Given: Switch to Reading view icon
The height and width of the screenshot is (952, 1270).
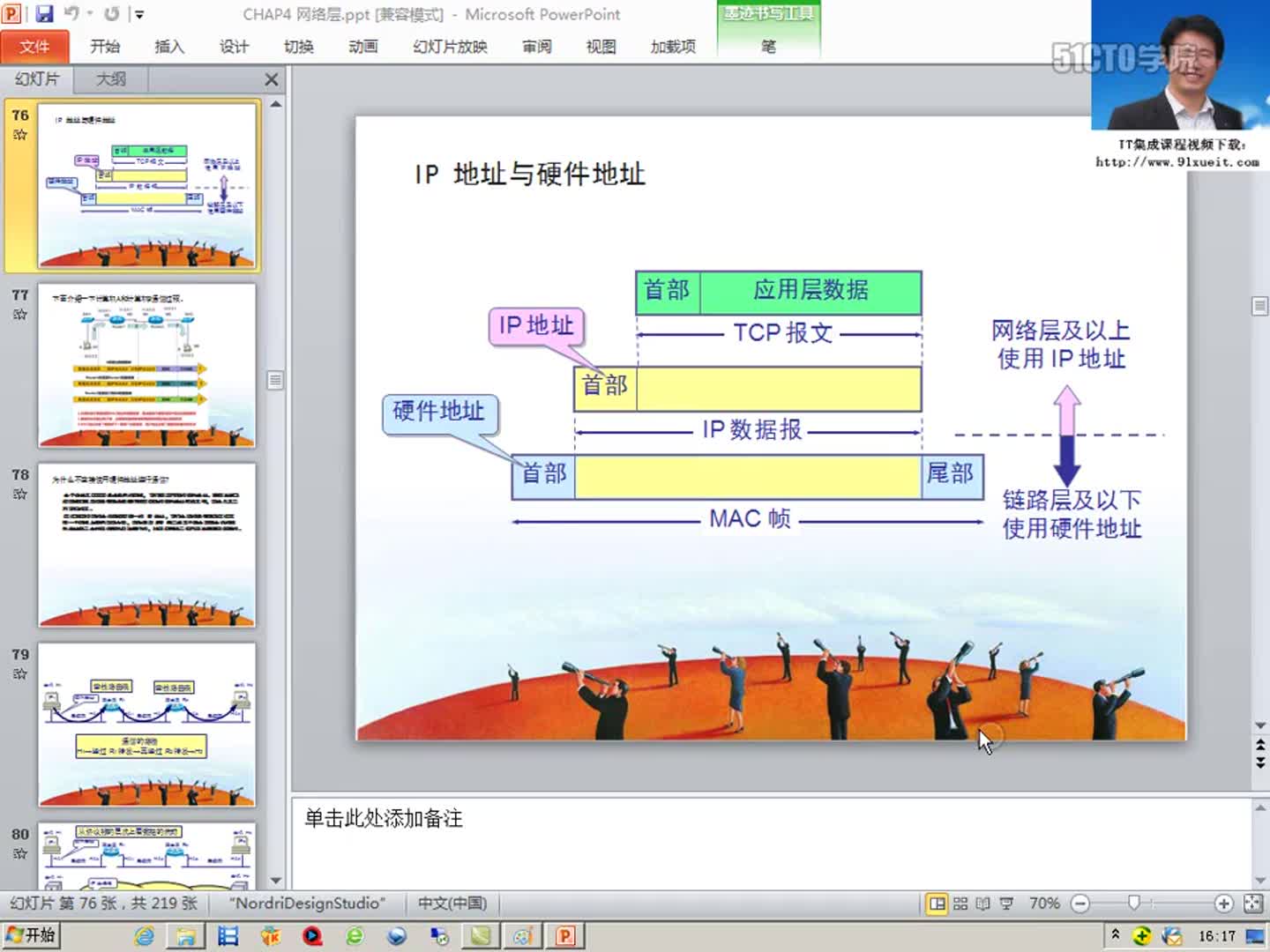Looking at the screenshot, I should point(983,904).
